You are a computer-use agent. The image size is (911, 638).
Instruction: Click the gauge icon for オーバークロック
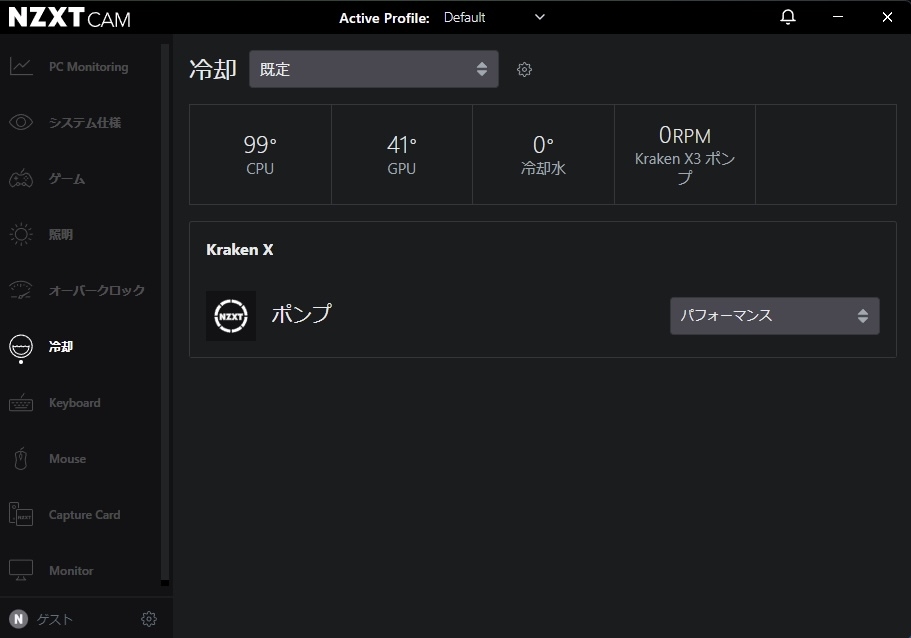coord(21,290)
